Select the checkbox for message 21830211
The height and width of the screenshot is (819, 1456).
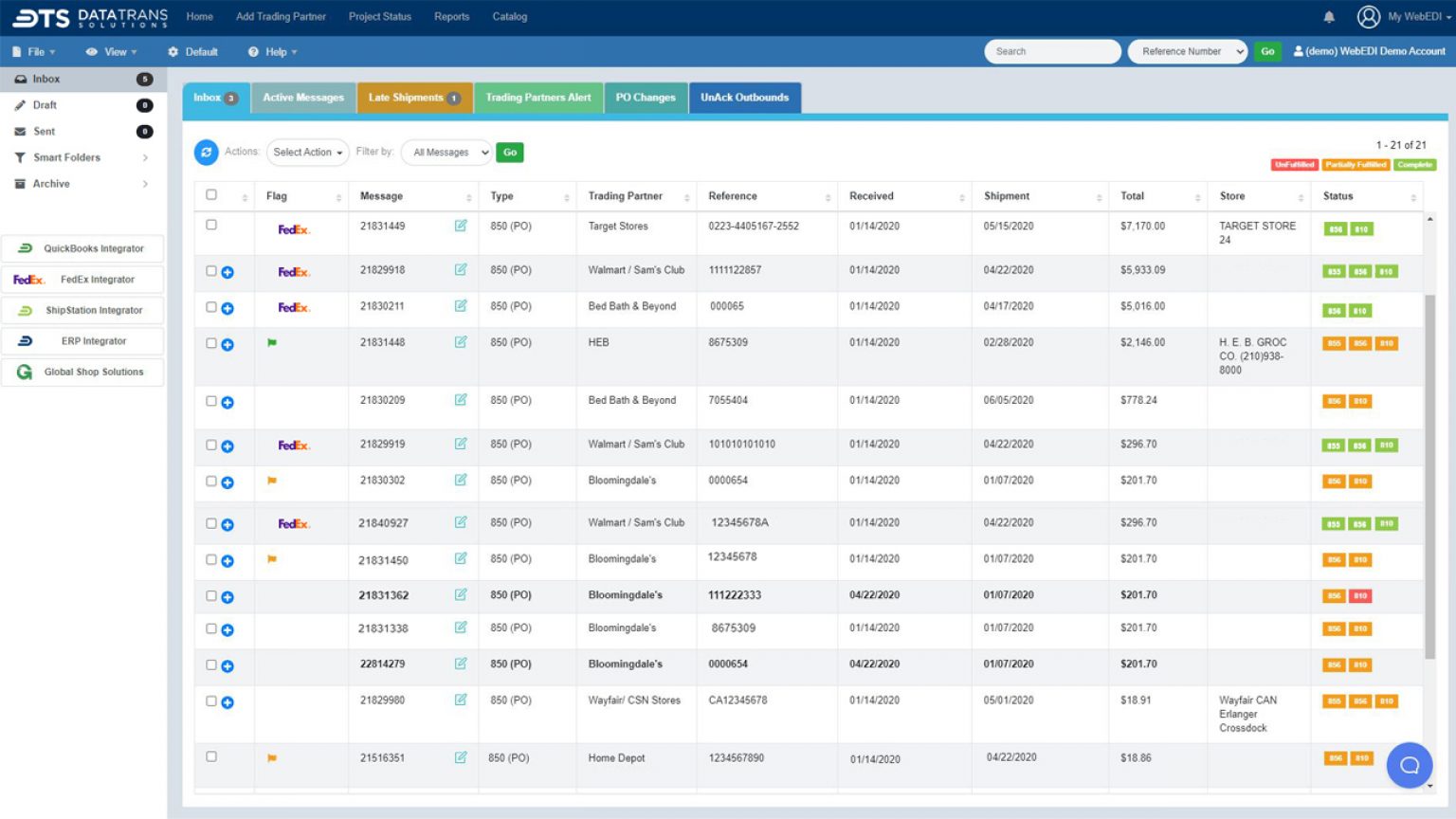click(x=211, y=306)
